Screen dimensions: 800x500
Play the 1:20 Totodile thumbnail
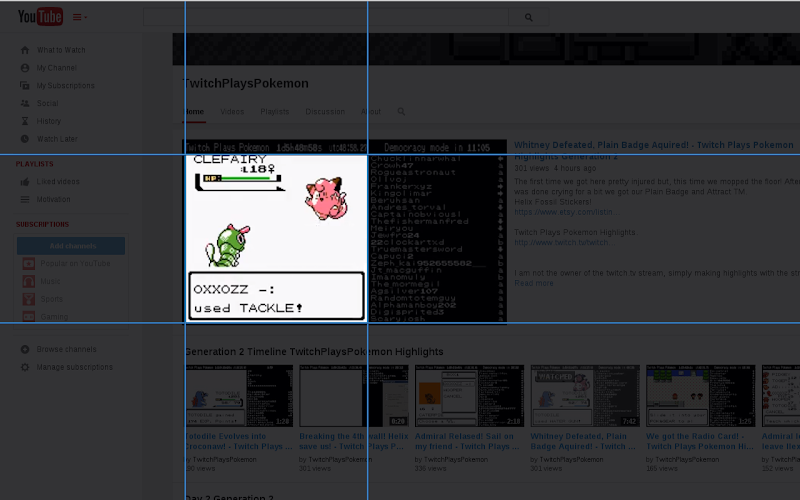[x=238, y=396]
